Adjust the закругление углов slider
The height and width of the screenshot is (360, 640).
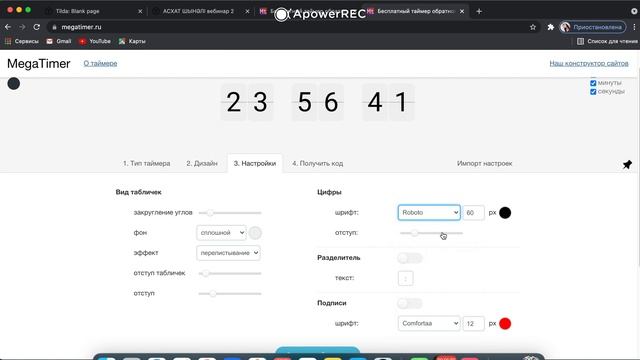pyautogui.click(x=230, y=213)
